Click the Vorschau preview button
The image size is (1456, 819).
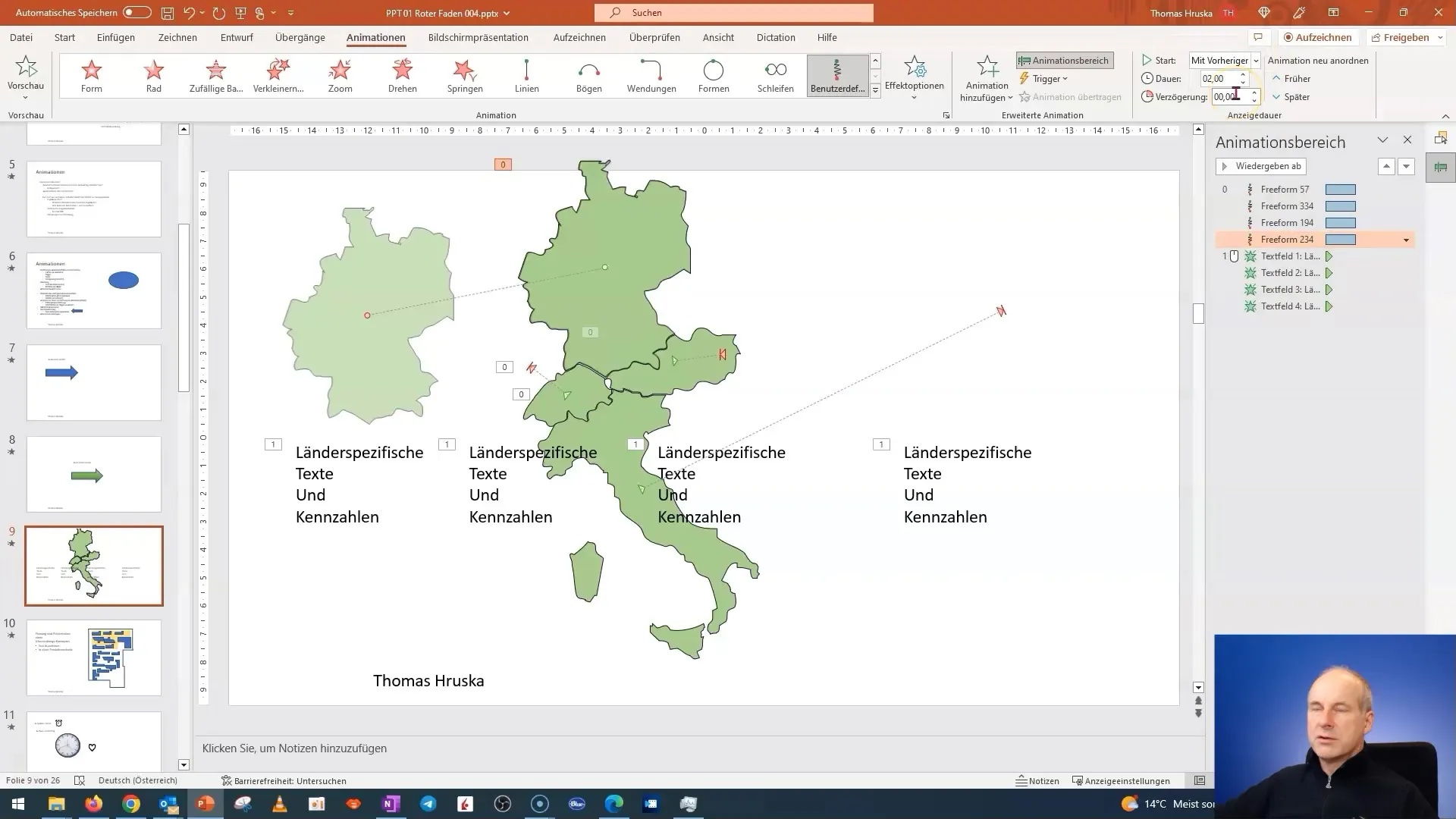(x=26, y=78)
